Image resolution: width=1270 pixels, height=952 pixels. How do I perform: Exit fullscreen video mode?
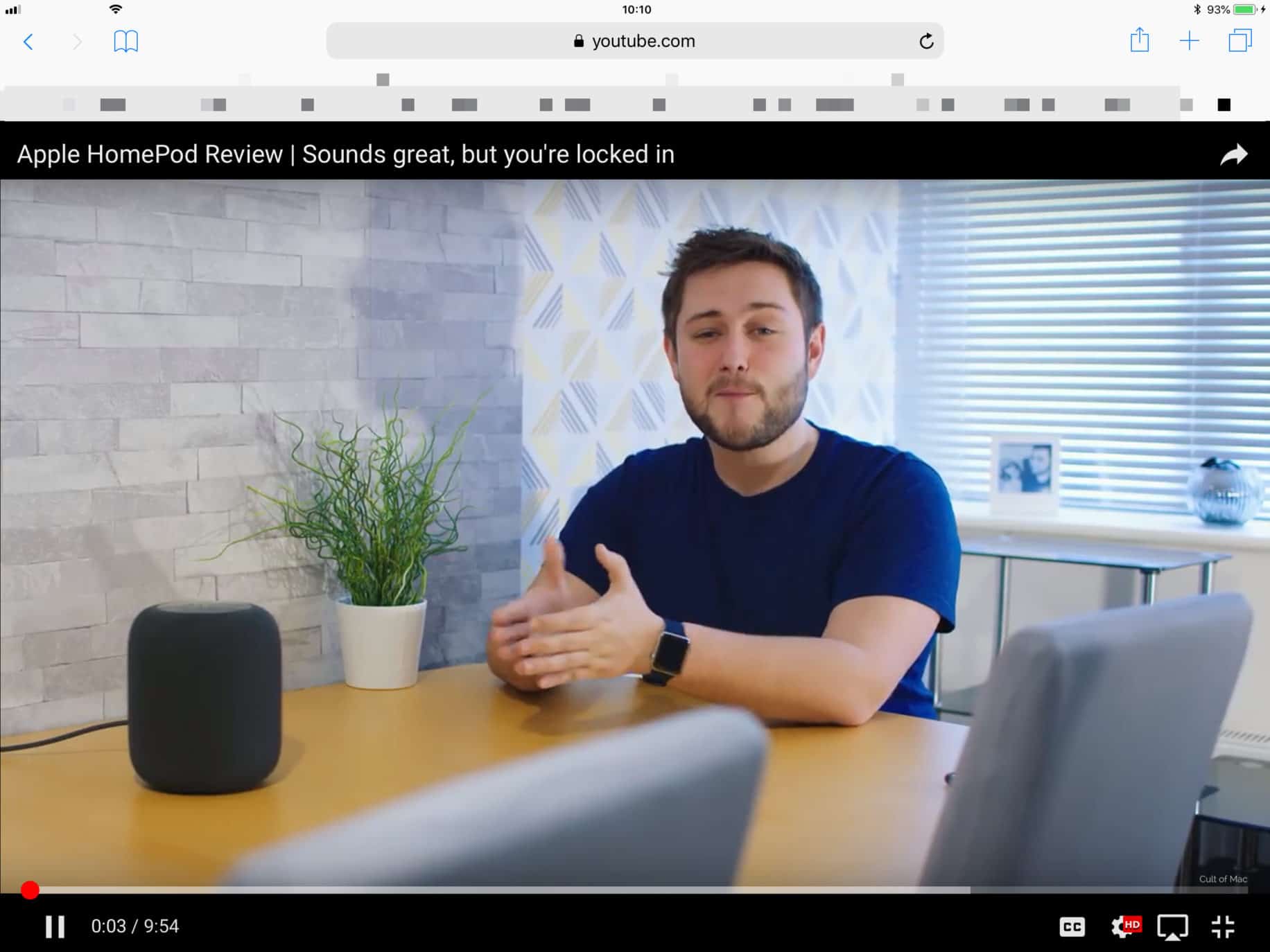point(1224,926)
